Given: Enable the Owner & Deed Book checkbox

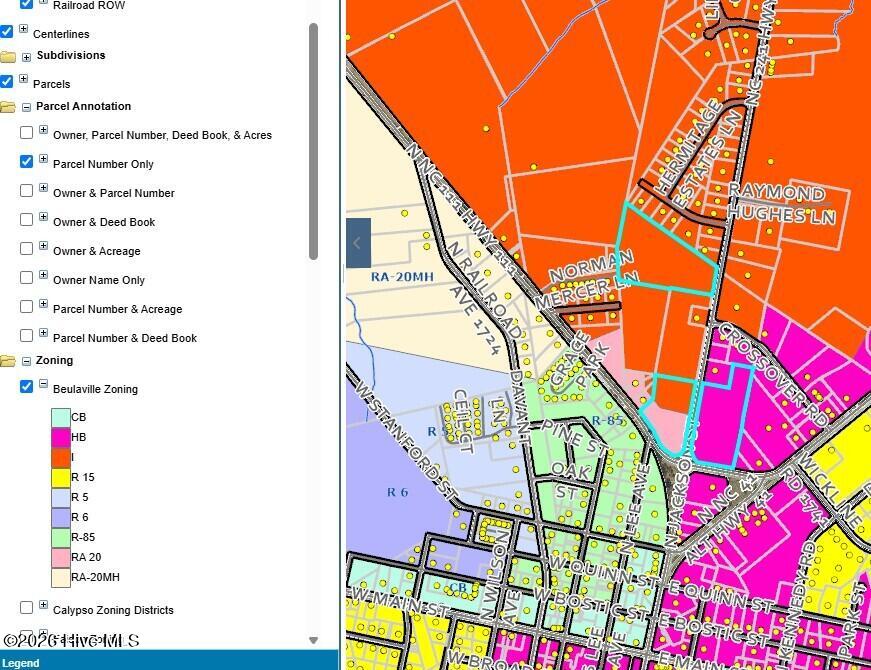Looking at the screenshot, I should point(26,219).
